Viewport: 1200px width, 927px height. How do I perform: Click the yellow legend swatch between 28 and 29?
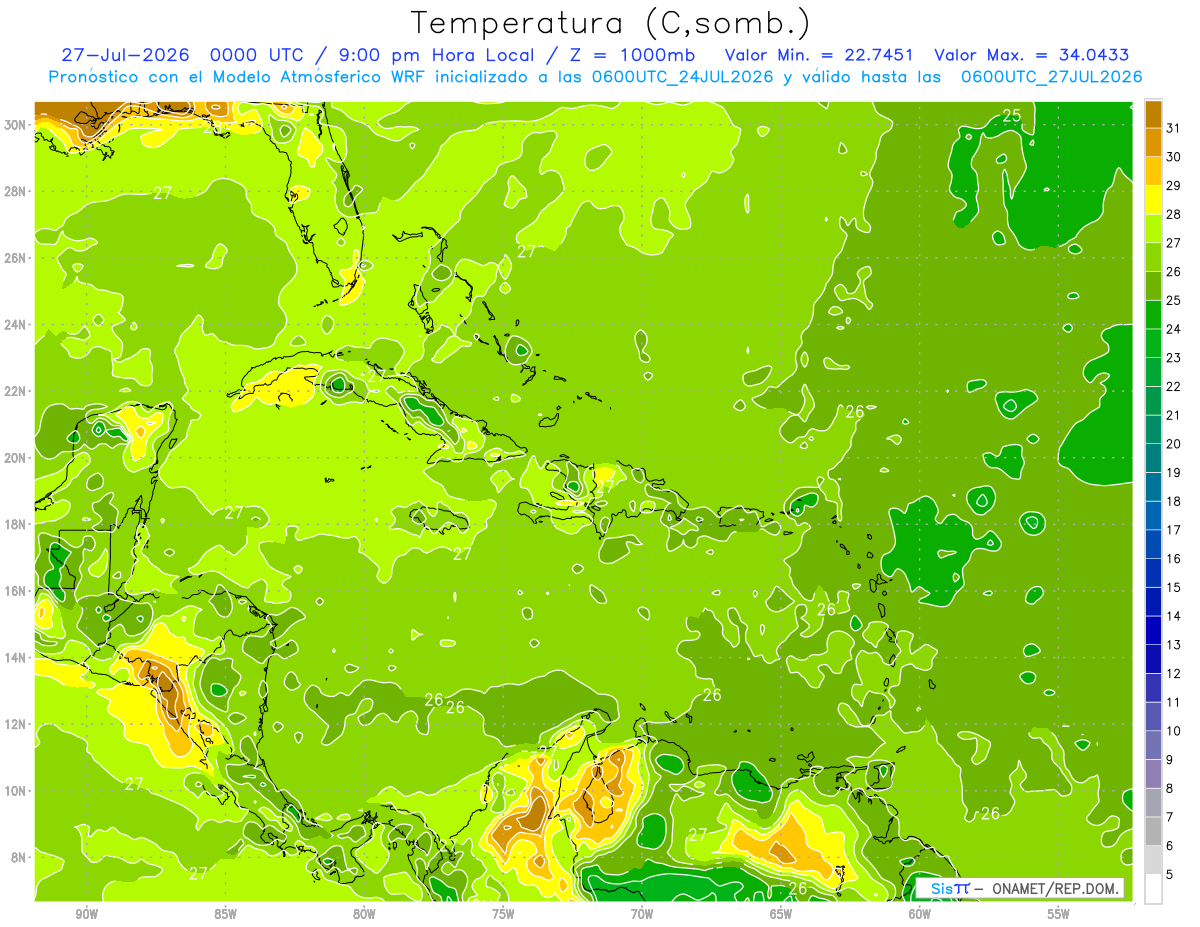[x=1153, y=200]
